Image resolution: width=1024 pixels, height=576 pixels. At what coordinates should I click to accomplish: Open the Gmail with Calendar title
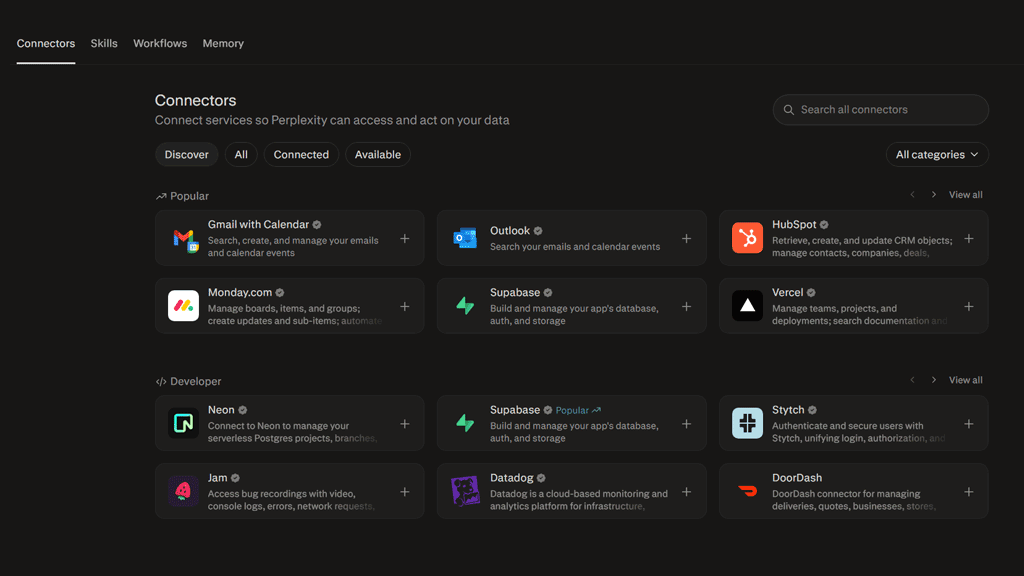click(x=258, y=224)
